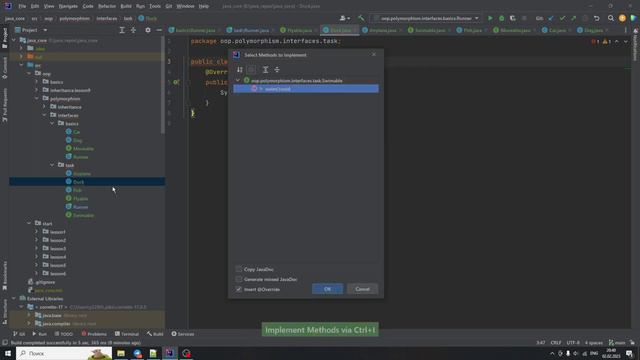640x360 pixels.
Task: Open the Navigate menu
Action: point(68,6)
